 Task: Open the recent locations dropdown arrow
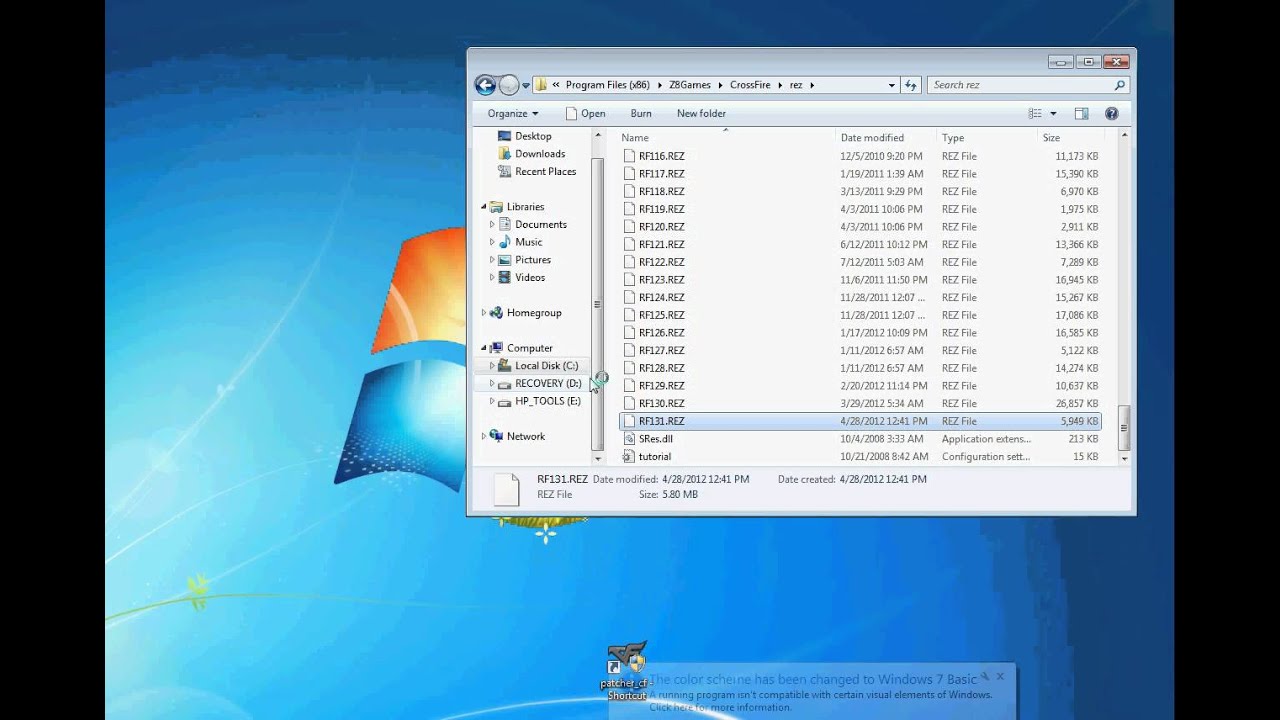526,86
